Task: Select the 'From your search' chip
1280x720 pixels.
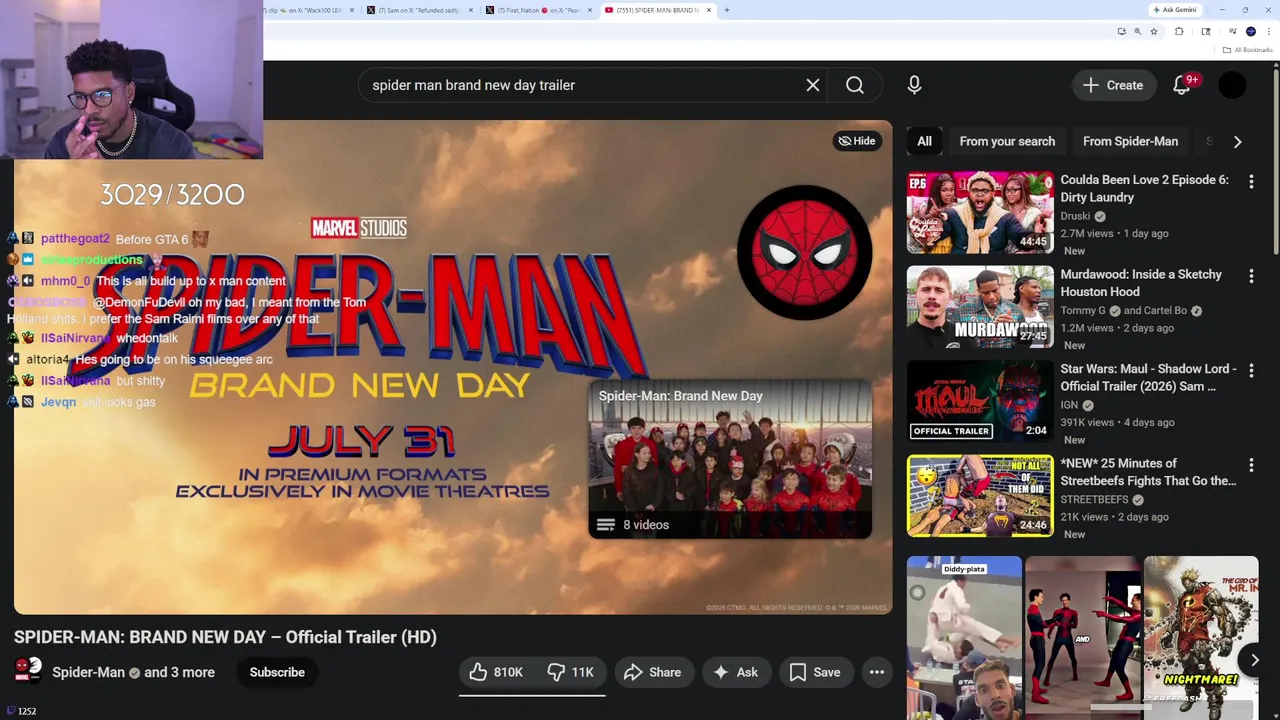Action: (x=1007, y=141)
